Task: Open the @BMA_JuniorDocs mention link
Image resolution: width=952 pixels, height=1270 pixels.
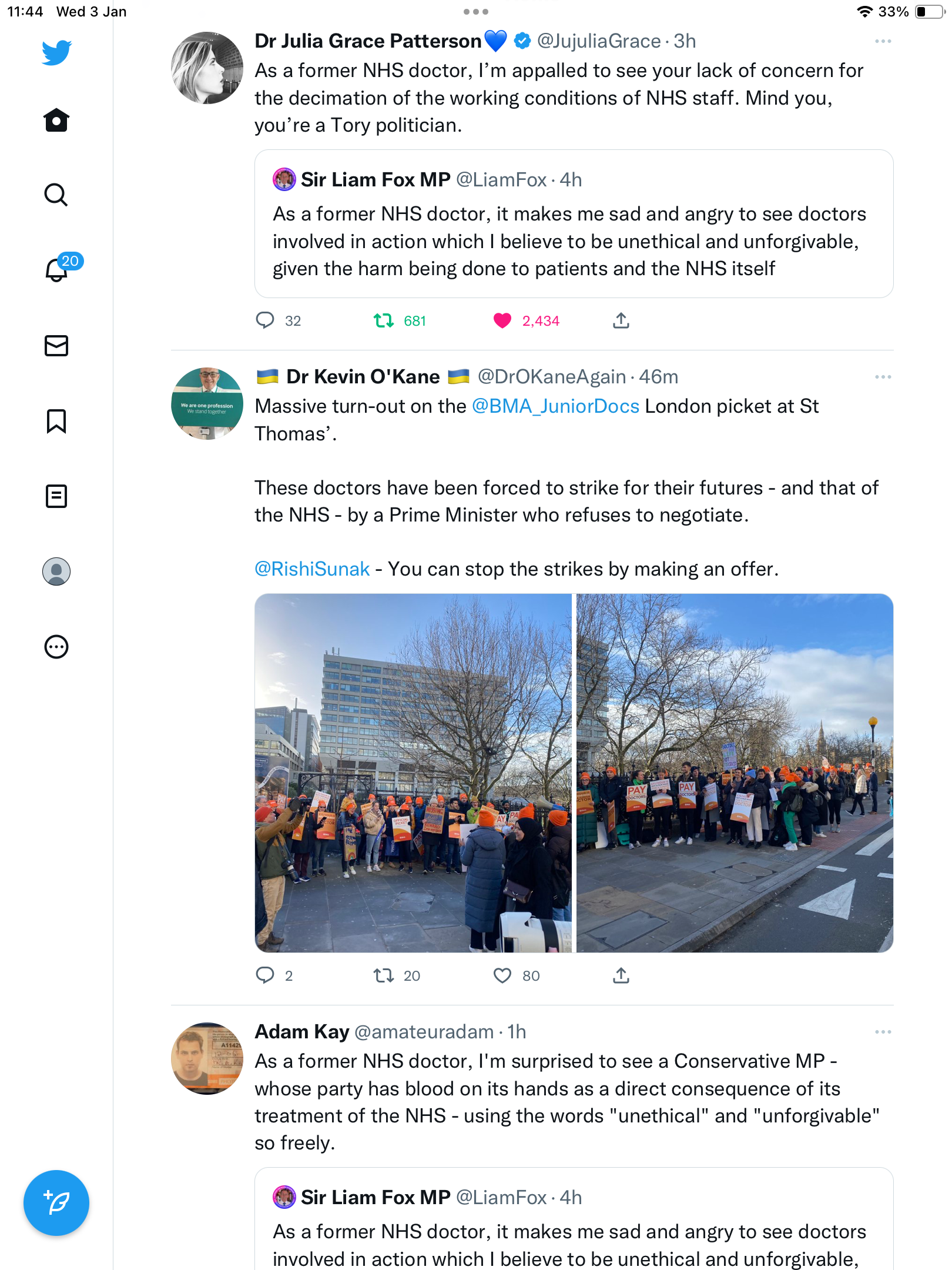Action: pos(555,406)
